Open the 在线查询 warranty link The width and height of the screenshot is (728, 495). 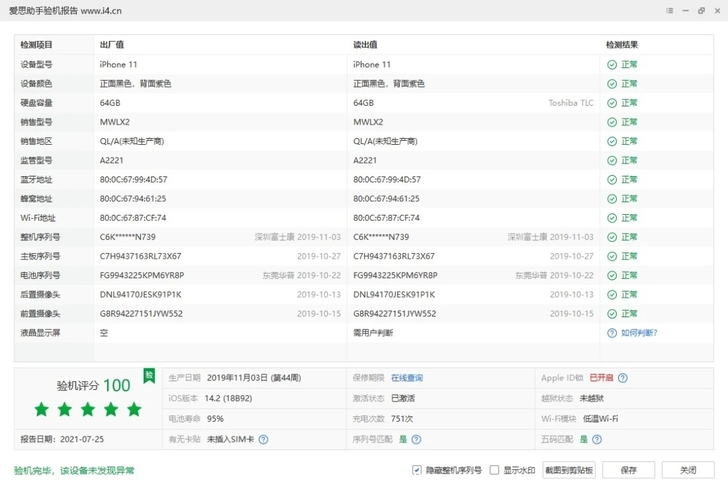click(x=407, y=378)
